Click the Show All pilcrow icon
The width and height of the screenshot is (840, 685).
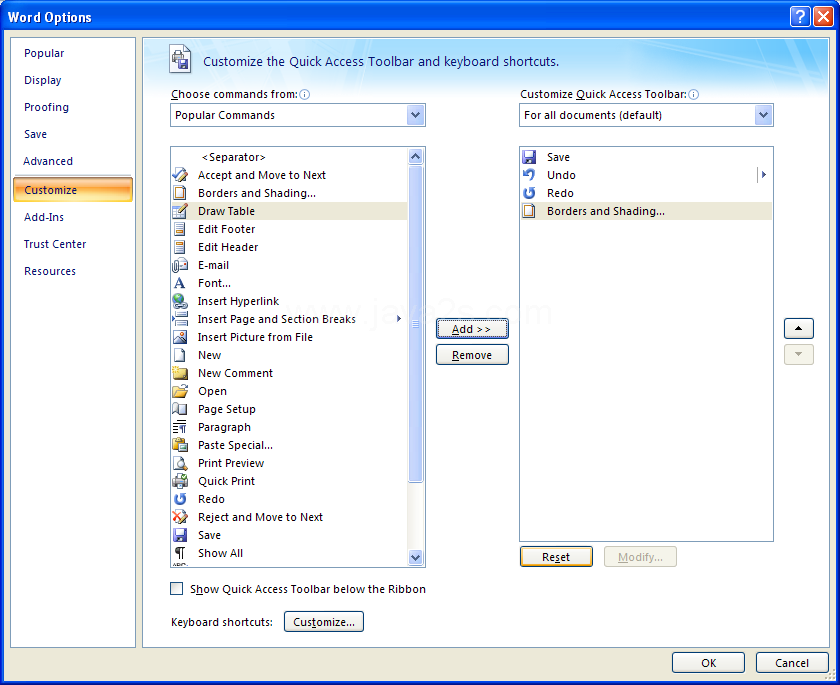(x=180, y=553)
